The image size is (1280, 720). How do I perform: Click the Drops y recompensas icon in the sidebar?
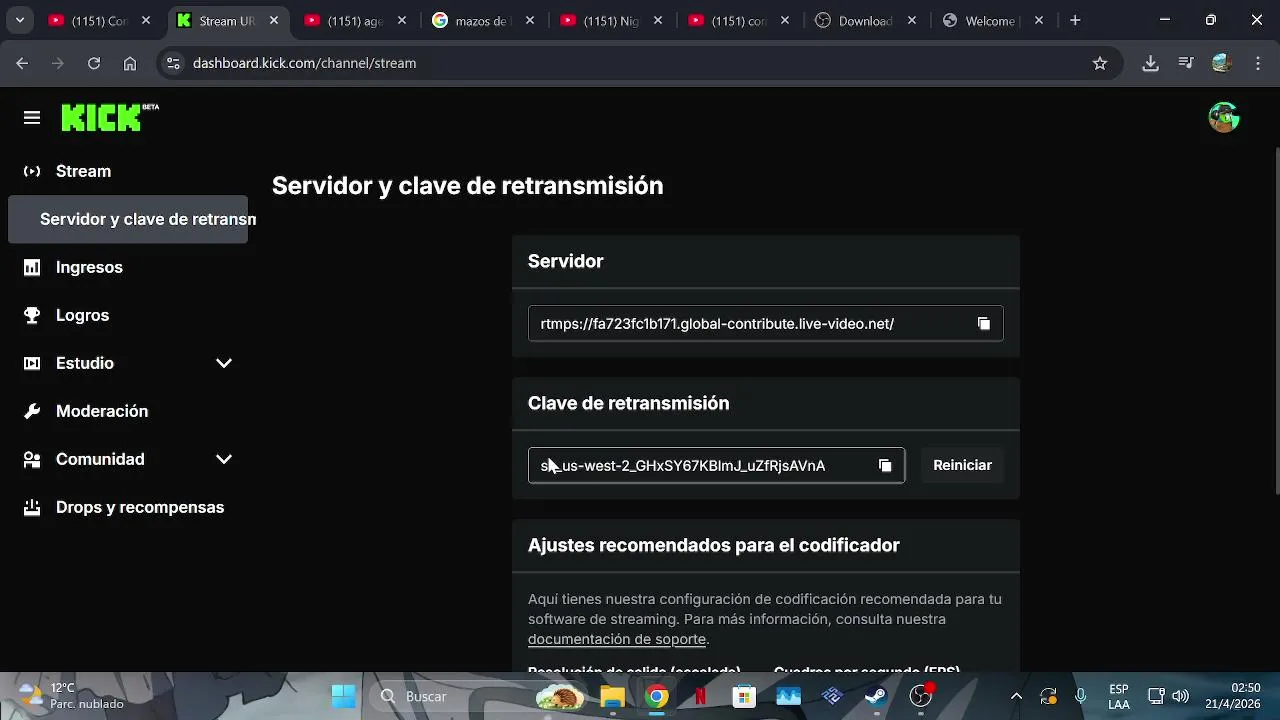tap(32, 507)
